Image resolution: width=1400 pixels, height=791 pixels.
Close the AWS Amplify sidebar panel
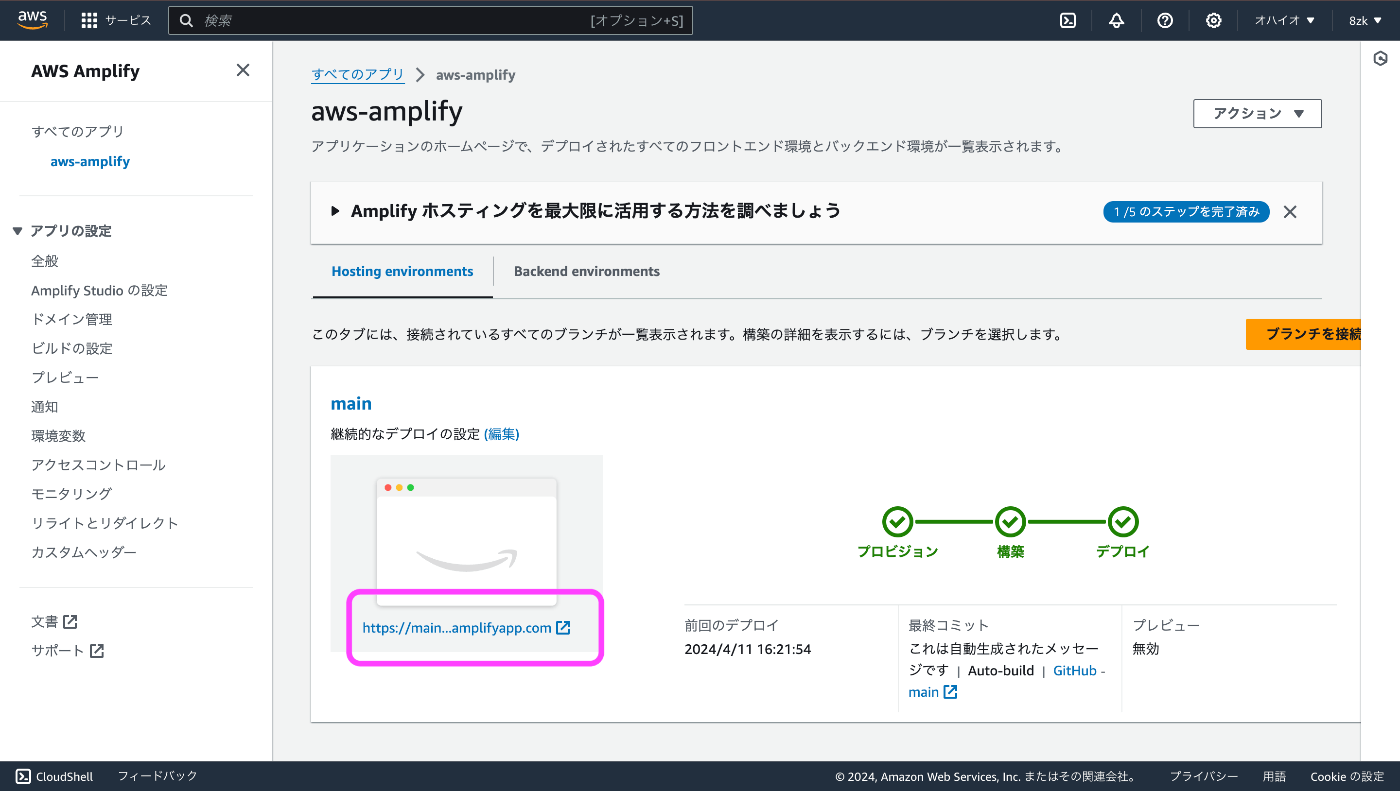(243, 70)
